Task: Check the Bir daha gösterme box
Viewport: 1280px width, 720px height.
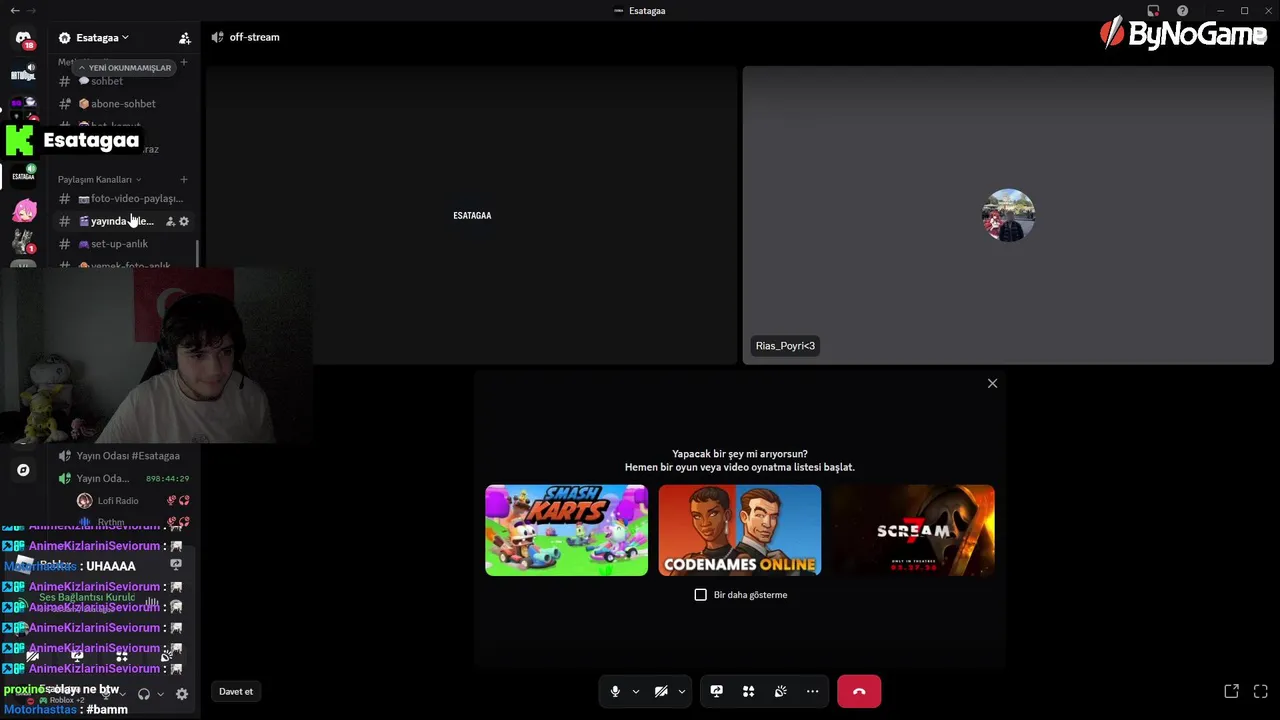Action: pyautogui.click(x=700, y=595)
